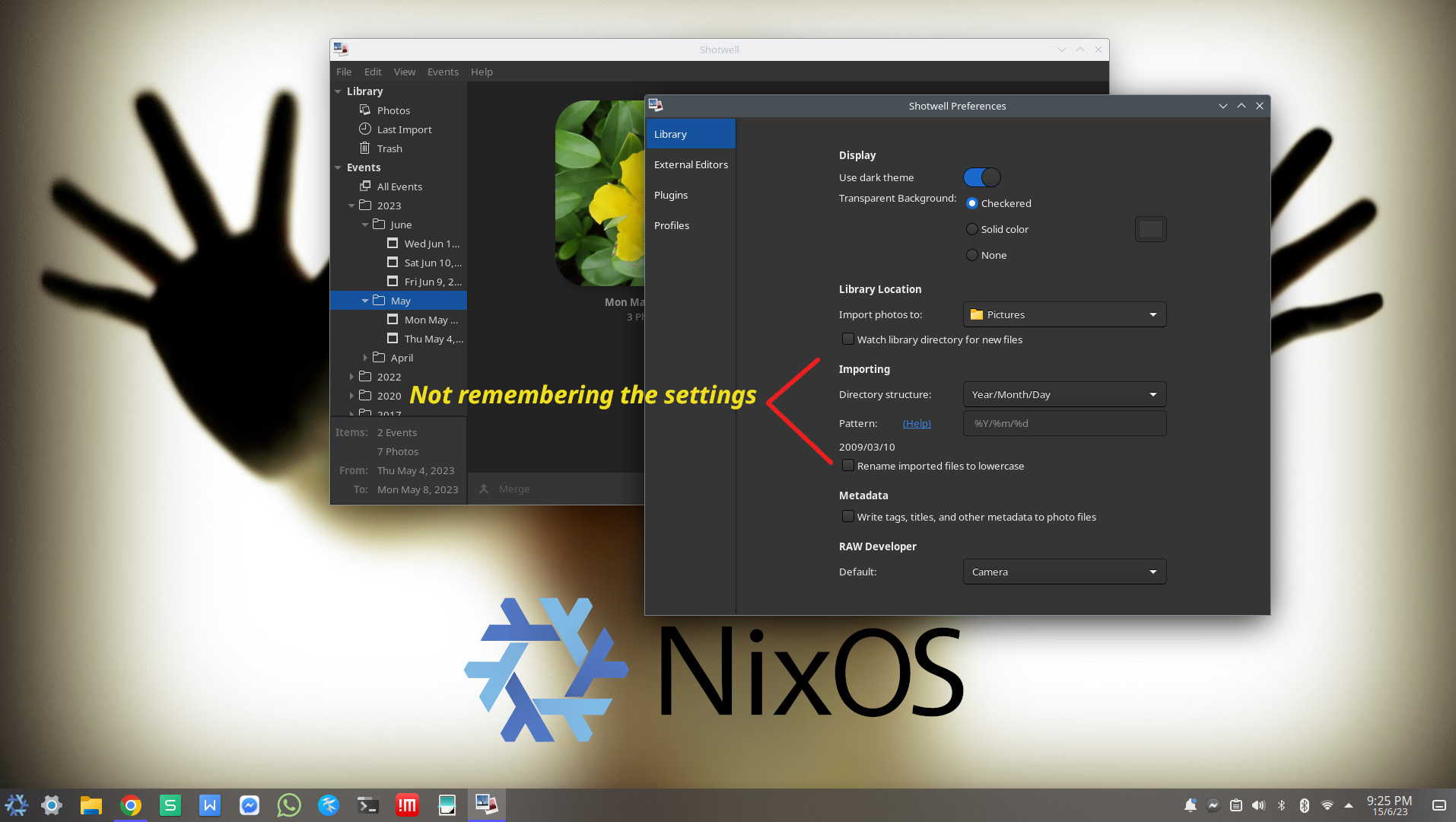
Task: Select the Wed Jun event row
Action: 399,244
